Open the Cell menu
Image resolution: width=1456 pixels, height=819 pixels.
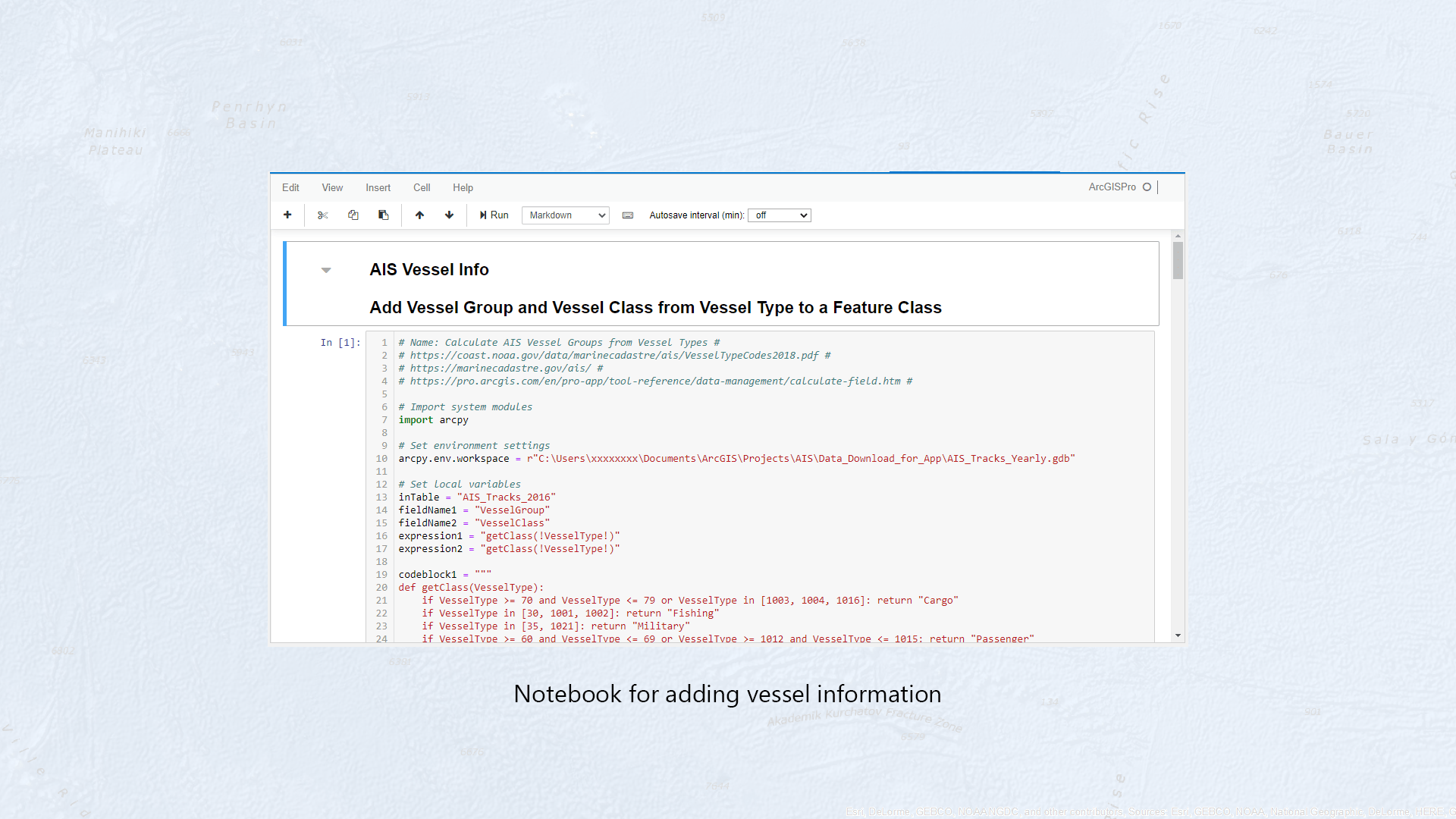coord(422,188)
